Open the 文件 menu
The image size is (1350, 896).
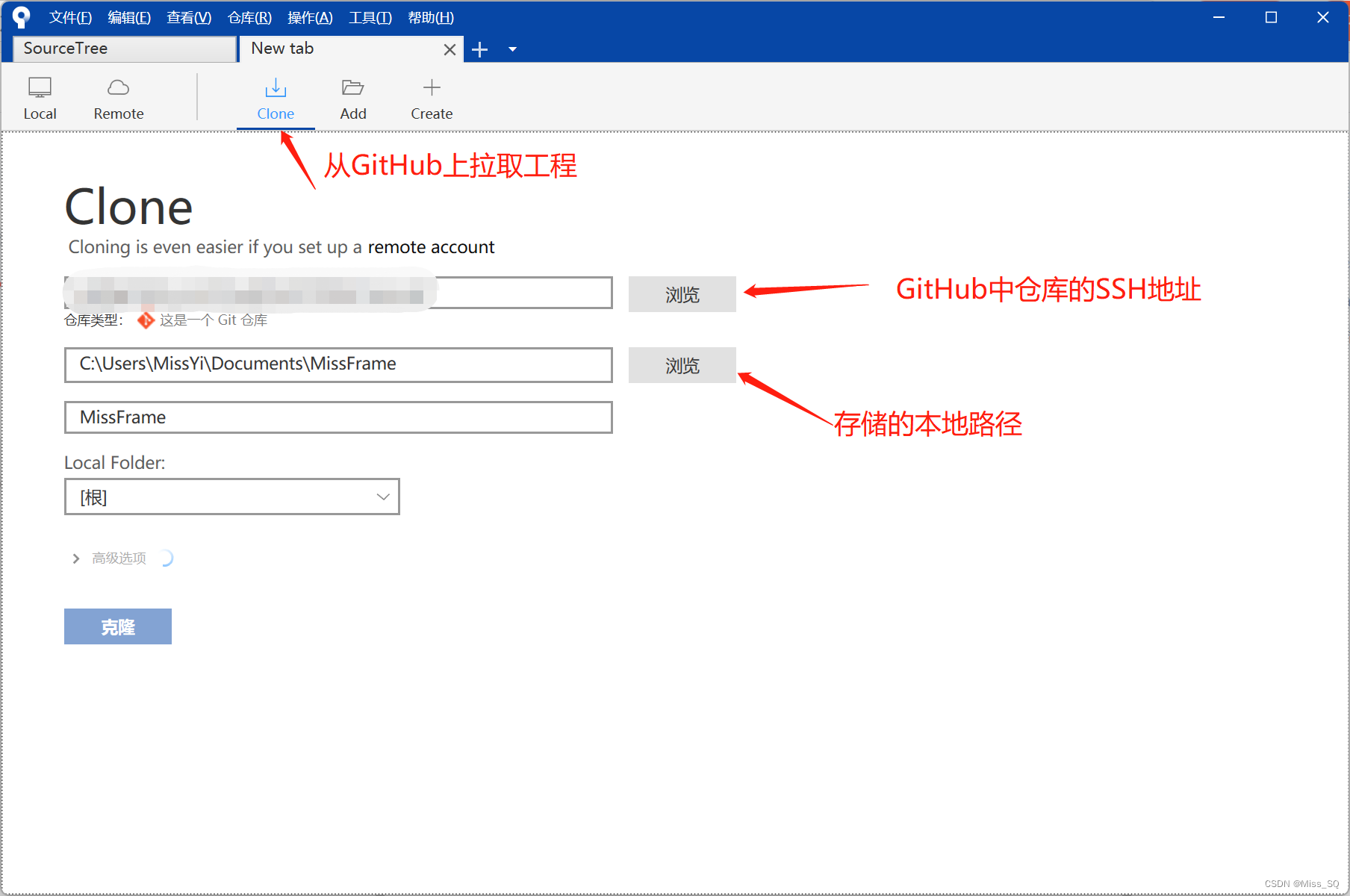tap(70, 17)
